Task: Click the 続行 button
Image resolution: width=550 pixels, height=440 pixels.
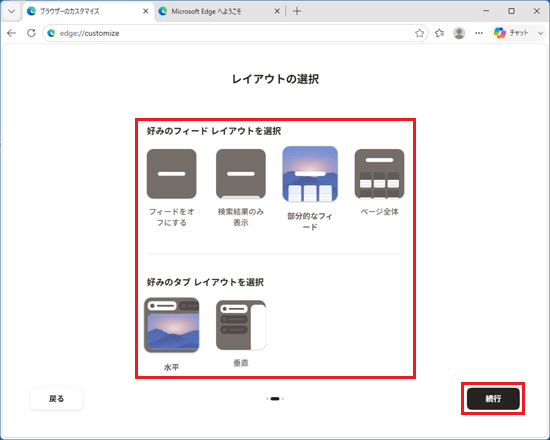Action: tap(493, 399)
